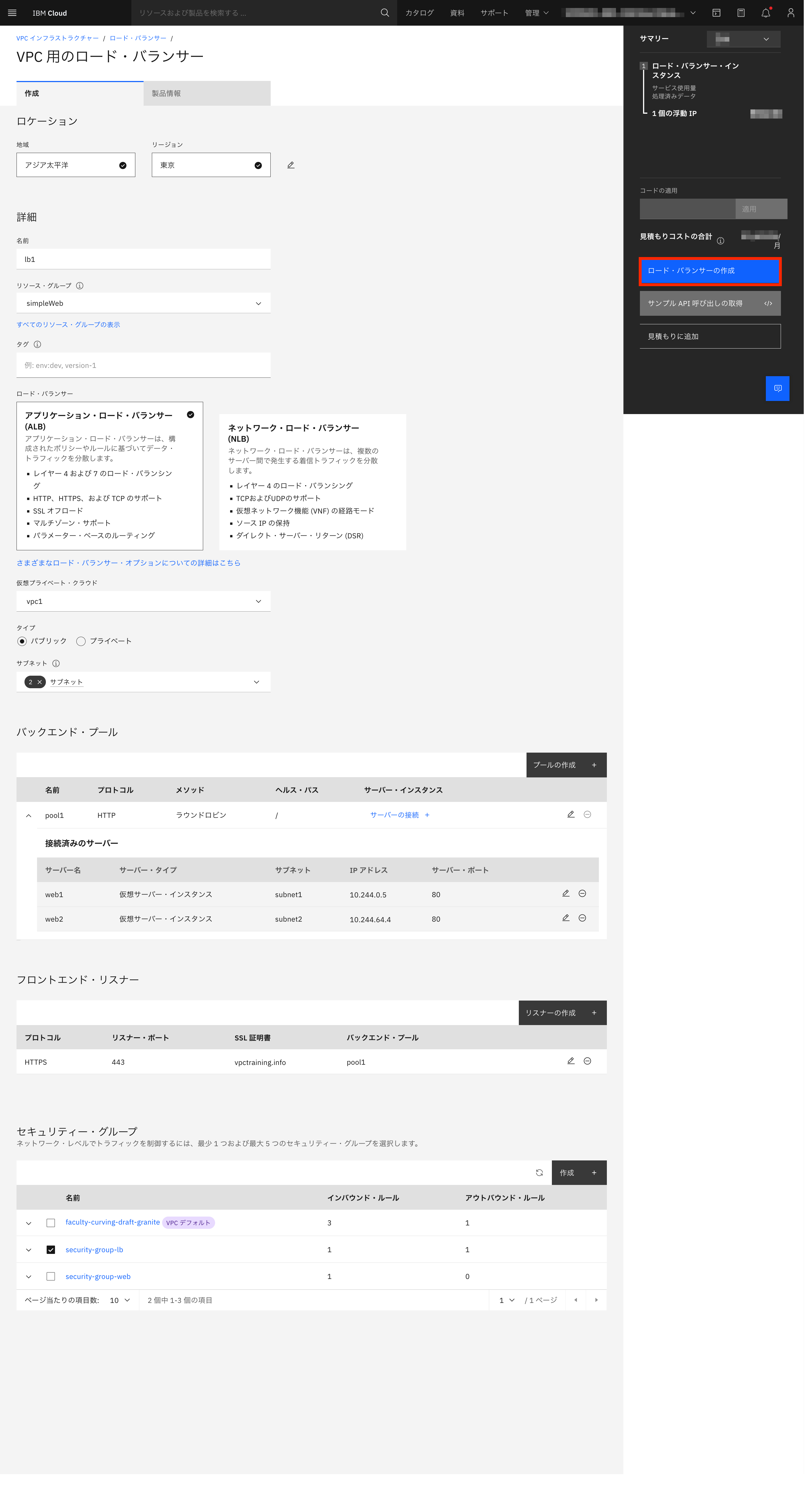
Task: Open the cost estimator calculator icon
Action: [x=741, y=13]
